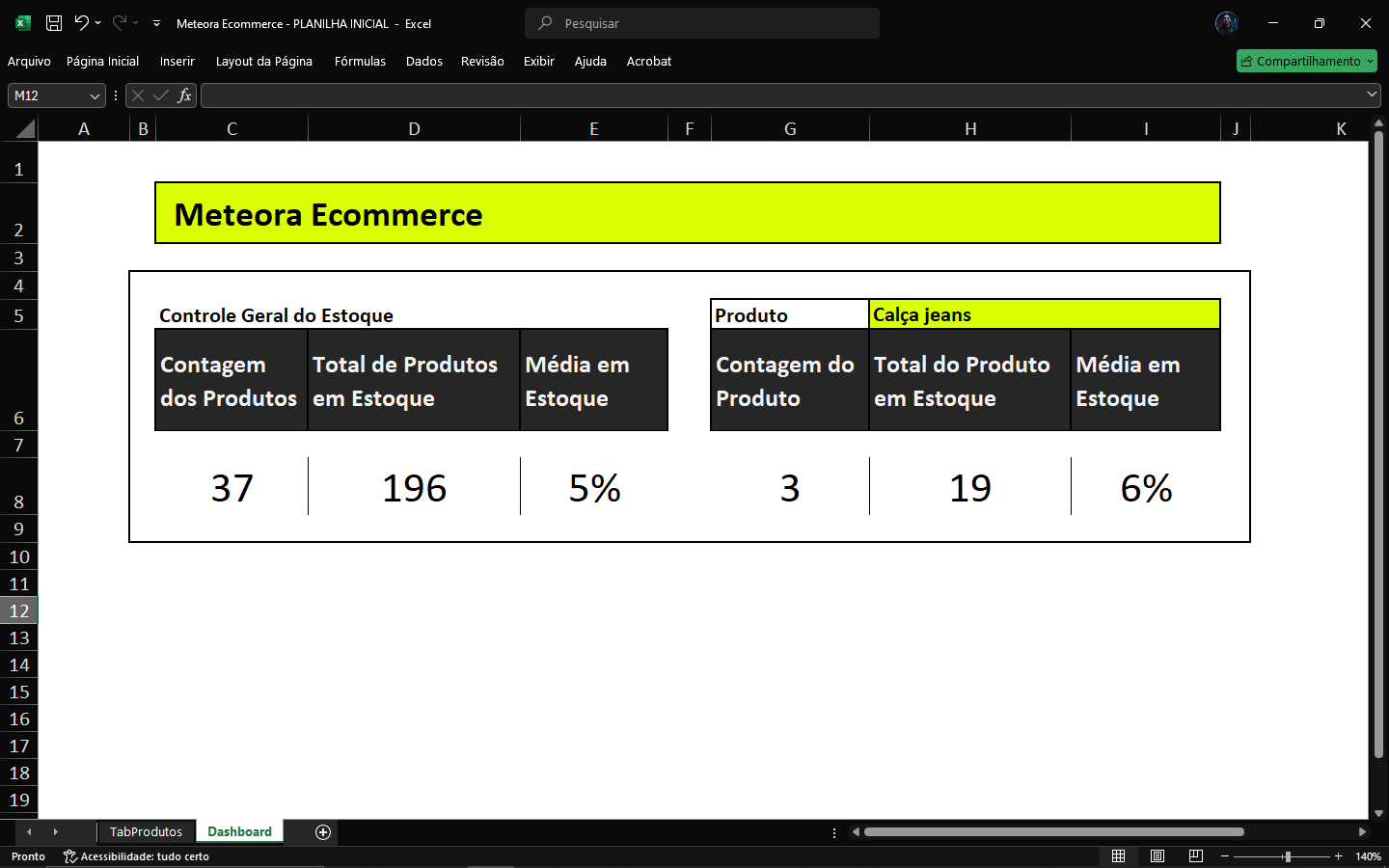Click inside the Pesquisar search box
The width and height of the screenshot is (1389, 868).
point(701,23)
